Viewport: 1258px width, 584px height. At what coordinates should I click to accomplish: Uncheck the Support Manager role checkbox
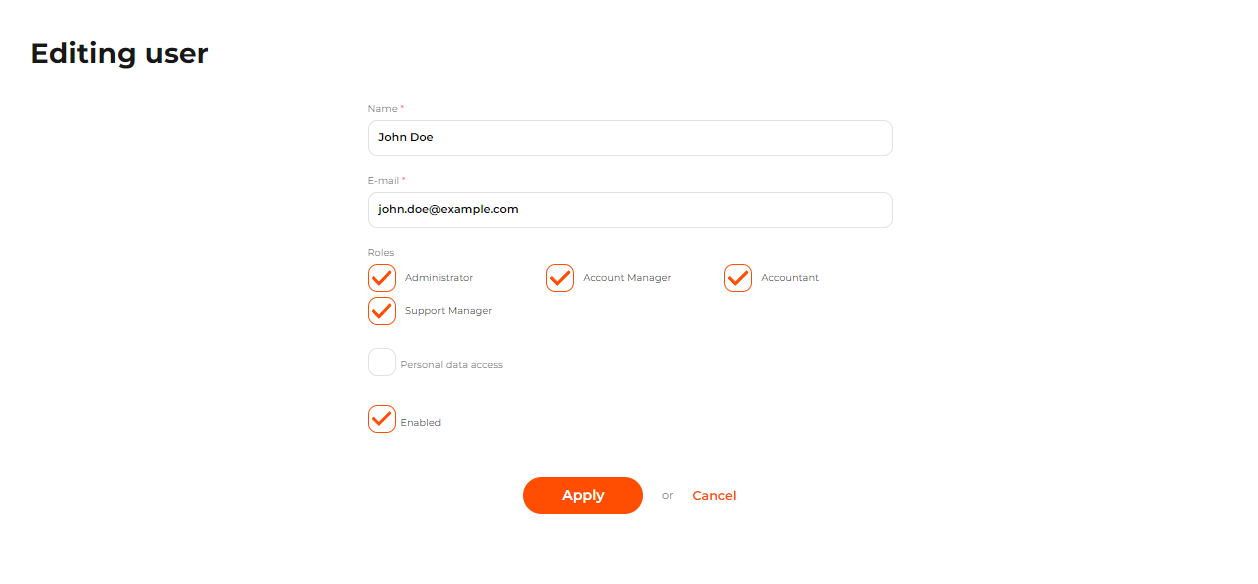382,311
